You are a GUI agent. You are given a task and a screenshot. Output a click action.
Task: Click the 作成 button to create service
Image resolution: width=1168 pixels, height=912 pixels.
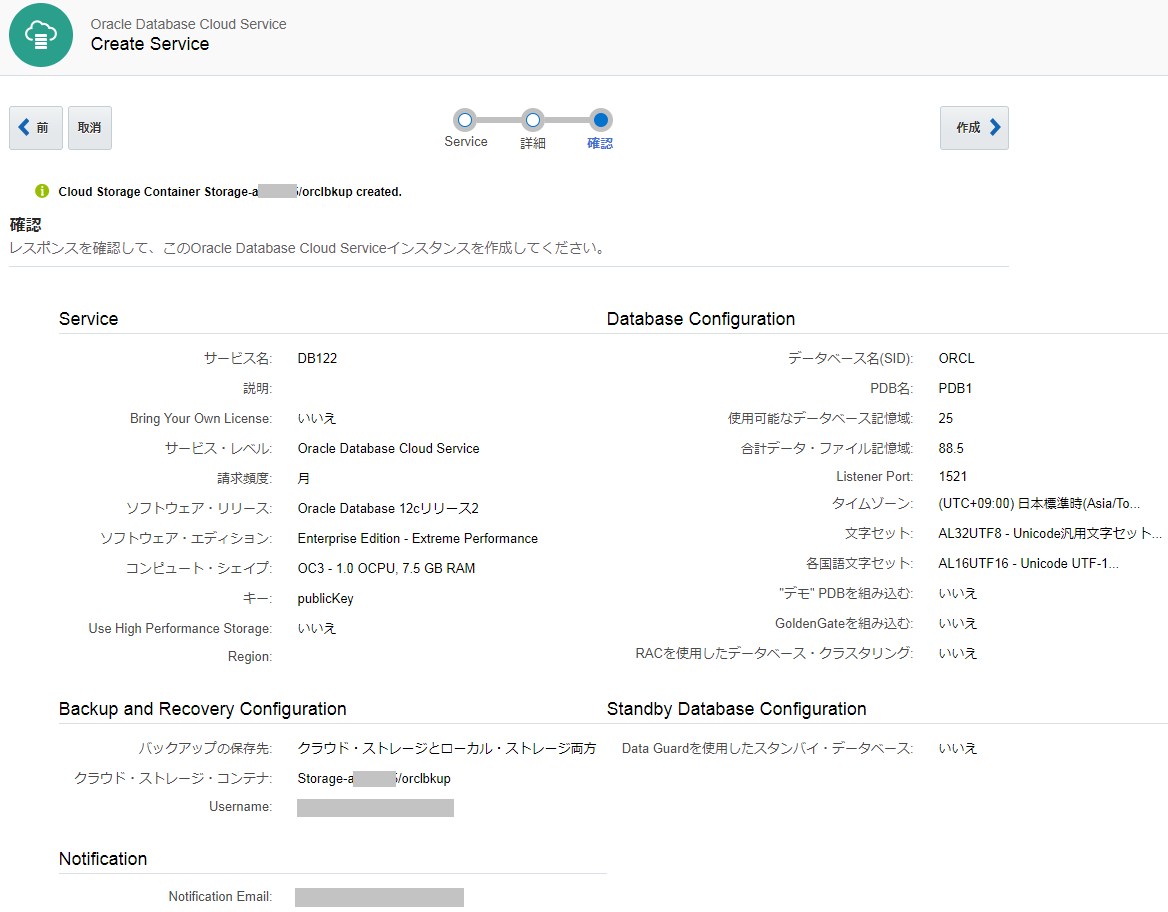974,128
